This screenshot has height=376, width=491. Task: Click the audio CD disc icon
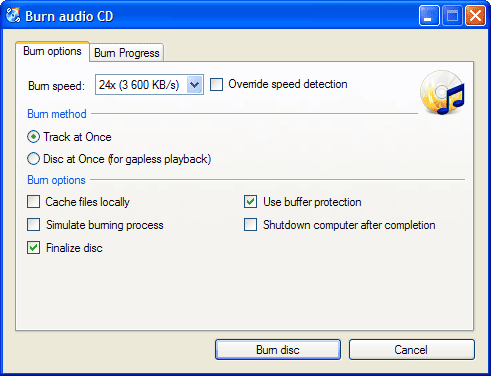click(442, 92)
